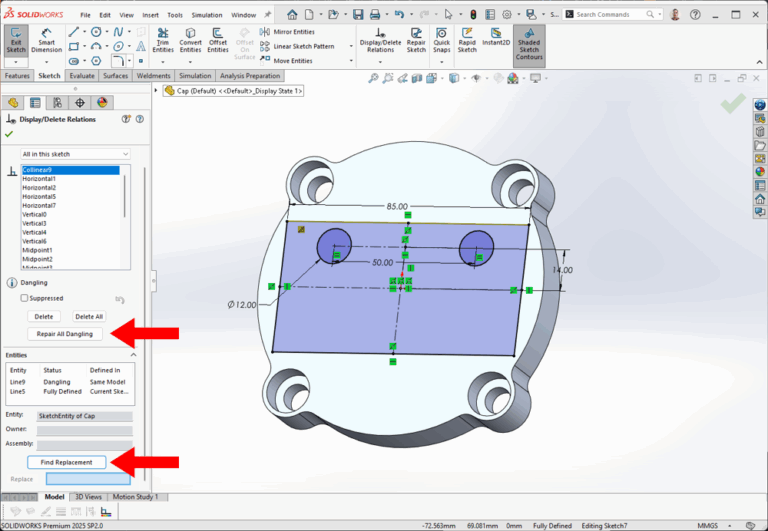Switch to the Evaluate tab
768x531 pixels.
[x=82, y=76]
